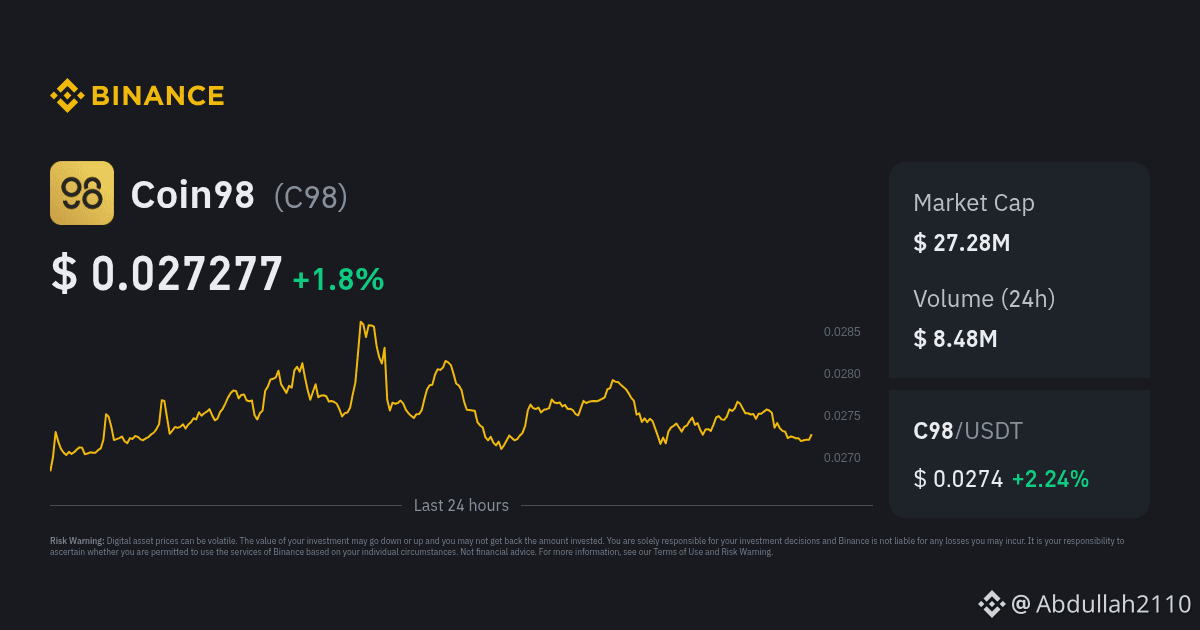Click the price $ 0.027277
Screen dimensions: 1200x630
167,274
